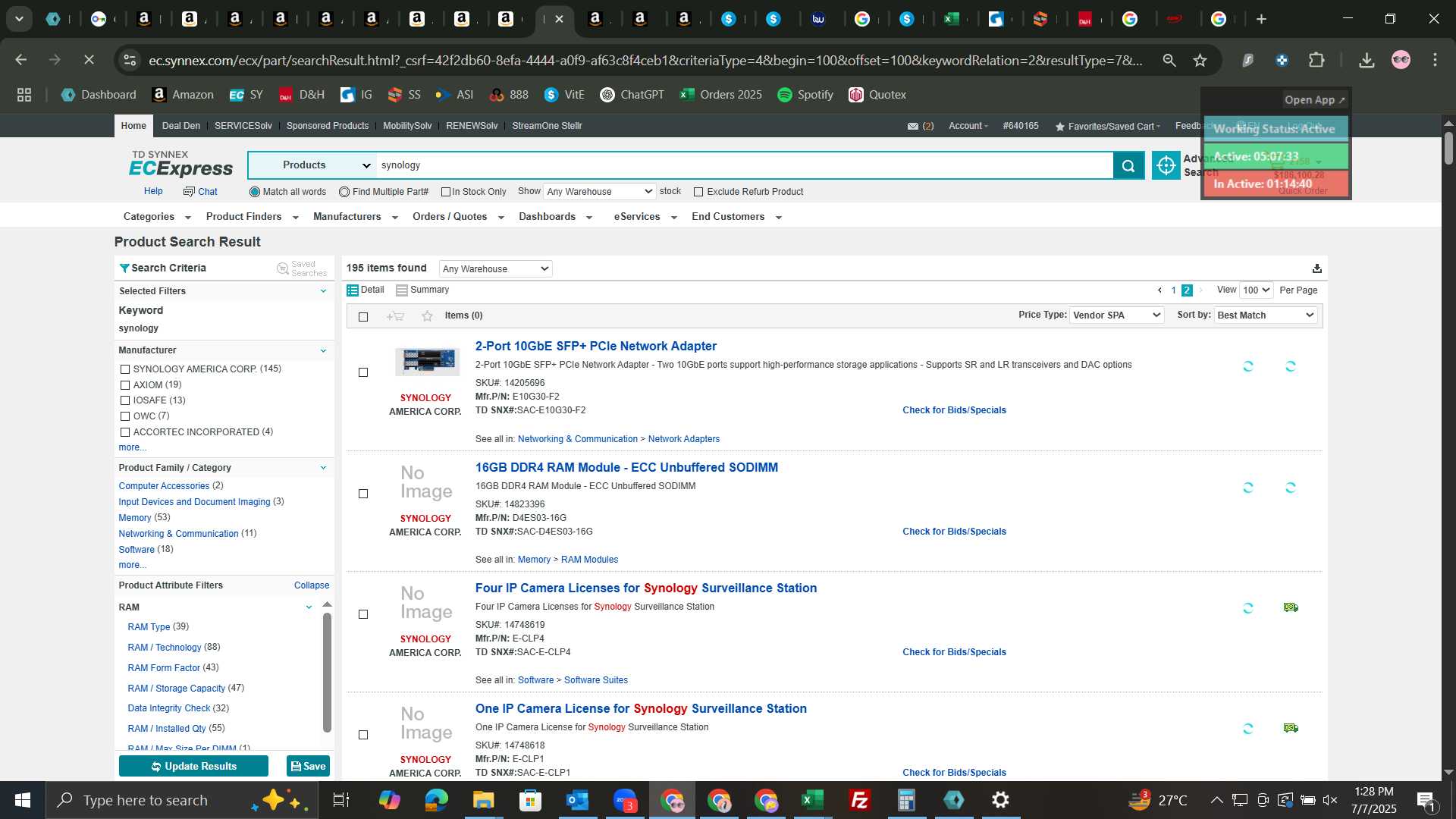1456x819 pixels.
Task: Select Find Multiple Part# radio button
Action: (344, 192)
